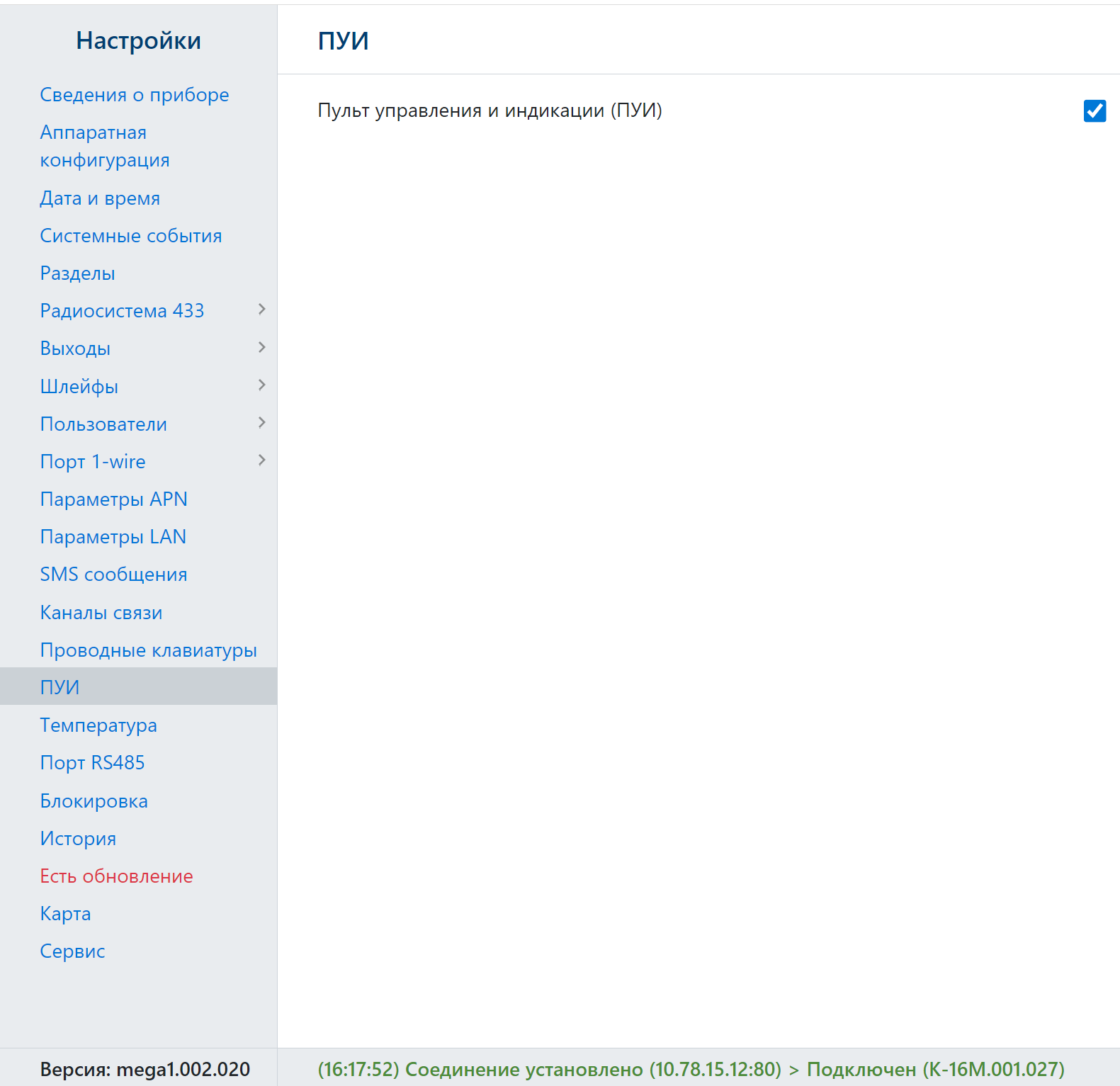Open Параметры APN settings

113,499
